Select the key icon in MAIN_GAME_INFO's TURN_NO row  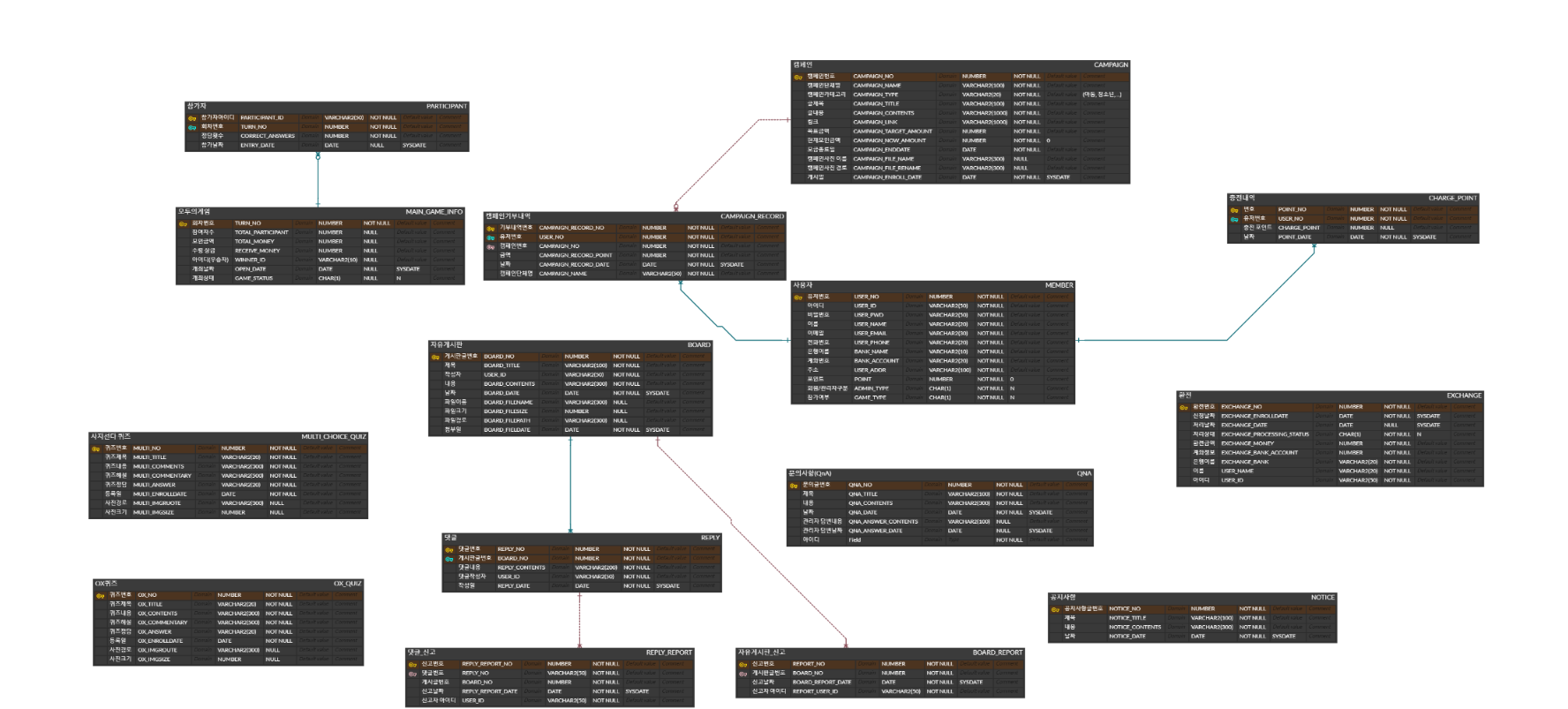(x=183, y=223)
